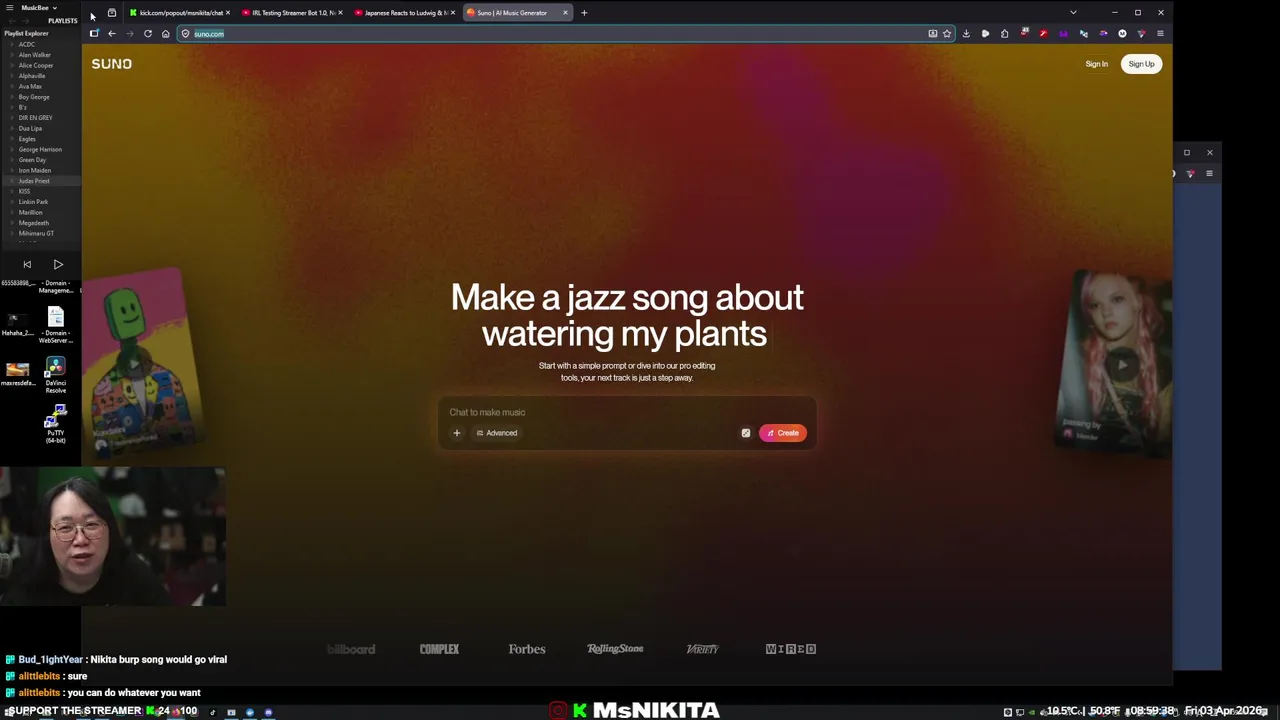The height and width of the screenshot is (720, 1280).
Task: Open the MusicBee hamburger menu
Action: [x=9, y=8]
